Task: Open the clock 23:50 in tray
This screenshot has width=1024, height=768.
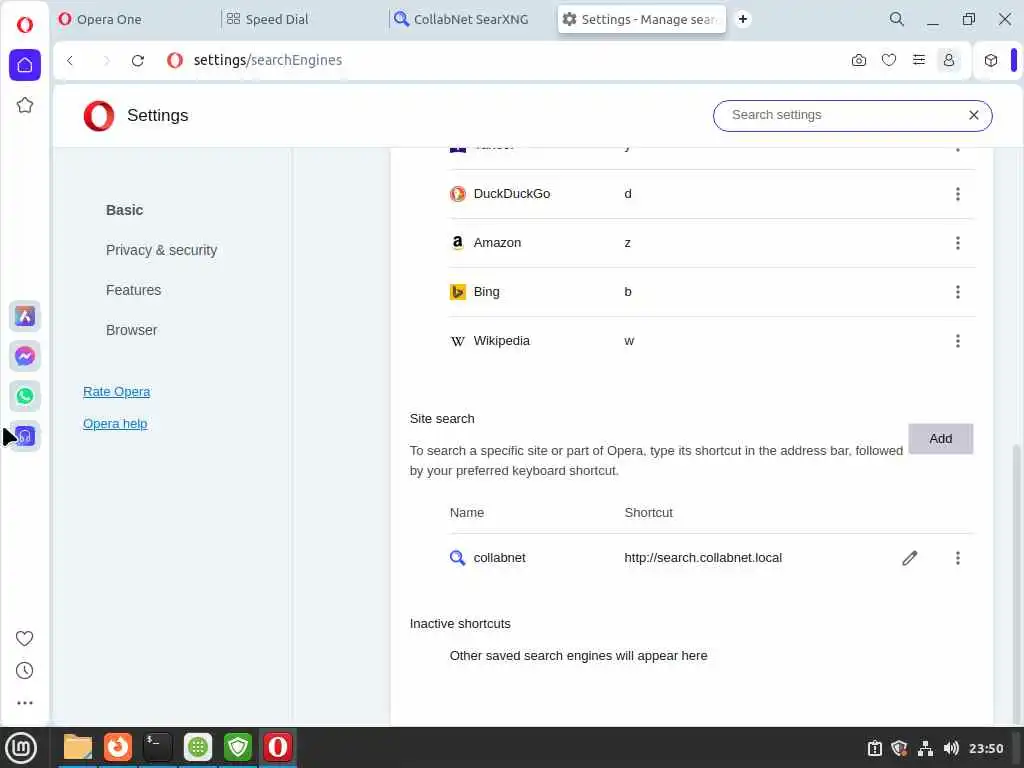Action: (985, 748)
